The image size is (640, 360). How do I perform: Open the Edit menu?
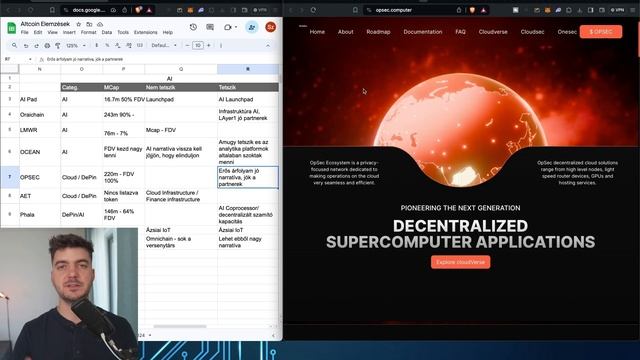[x=38, y=32]
